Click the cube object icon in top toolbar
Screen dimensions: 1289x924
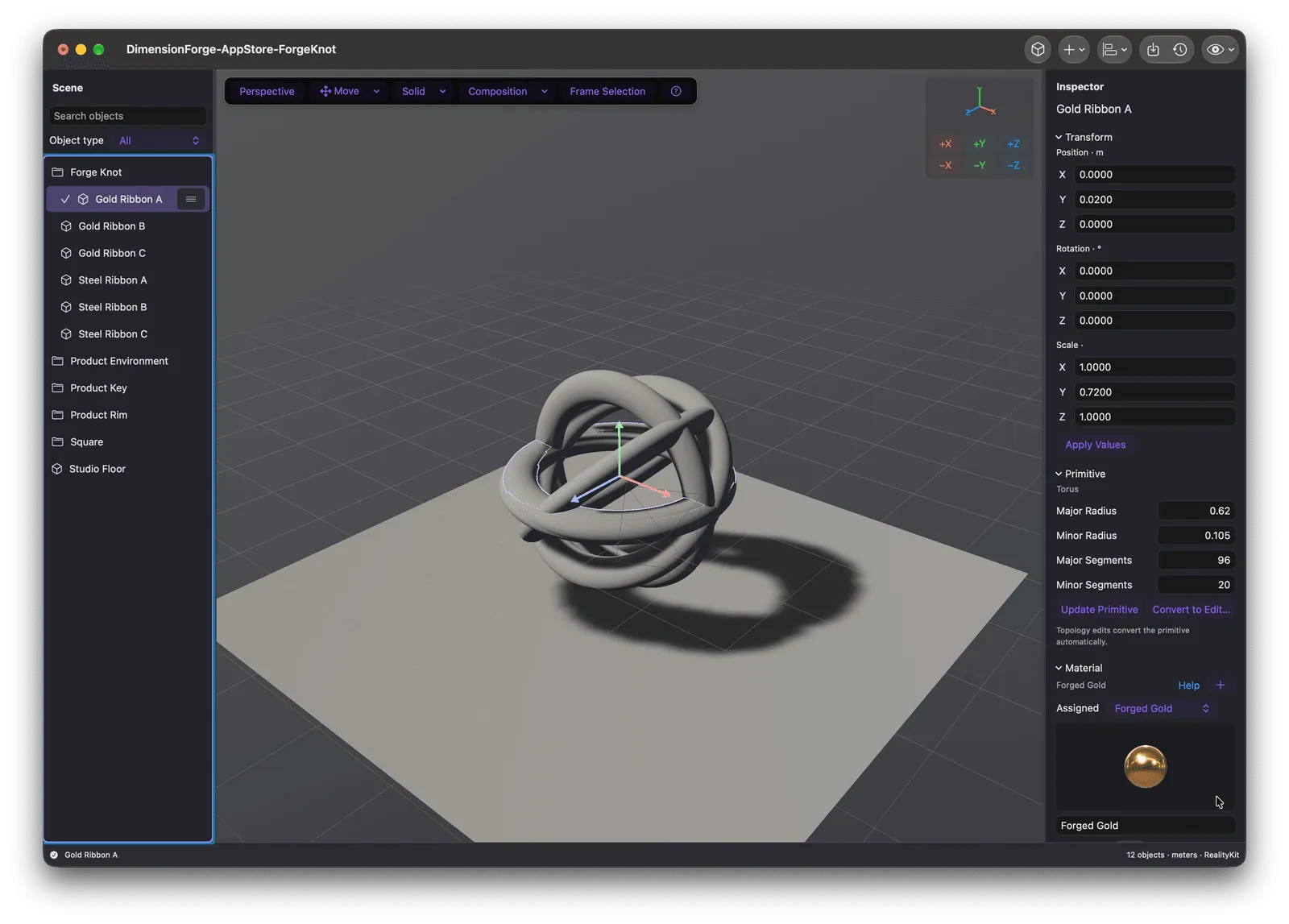[x=1038, y=49]
